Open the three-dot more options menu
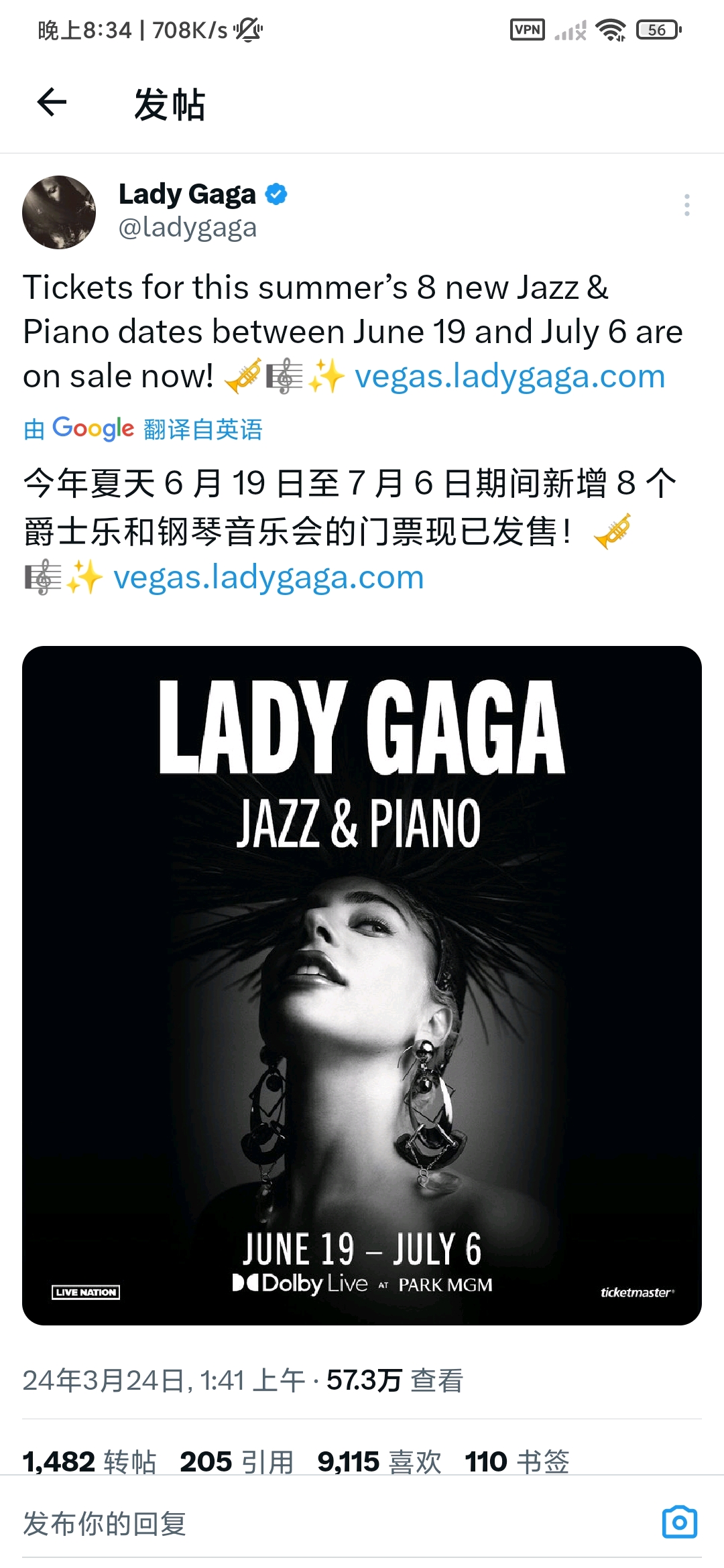The image size is (724, 1568). coord(686,205)
